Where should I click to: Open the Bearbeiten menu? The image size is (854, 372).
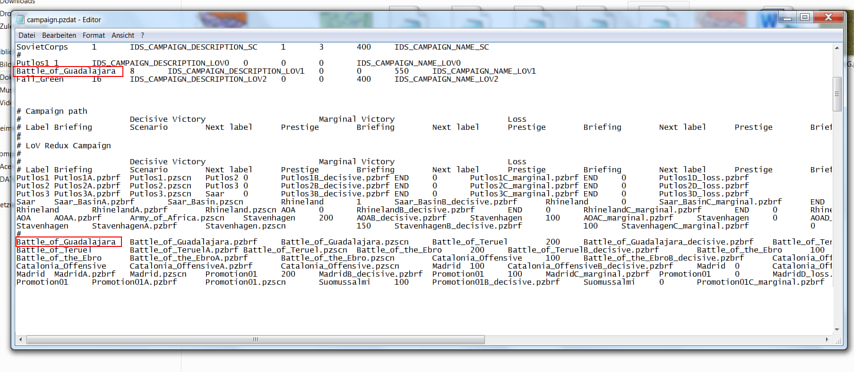[x=59, y=35]
